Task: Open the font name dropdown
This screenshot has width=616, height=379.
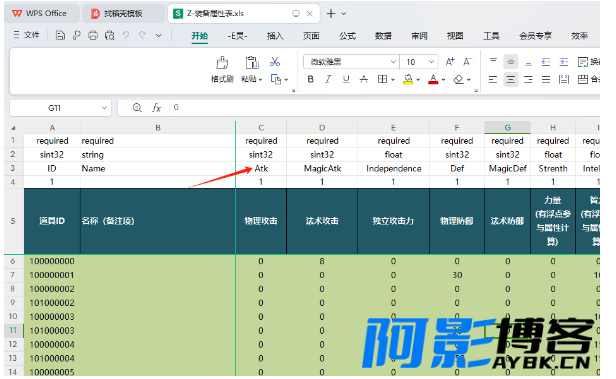Action: 393,62
